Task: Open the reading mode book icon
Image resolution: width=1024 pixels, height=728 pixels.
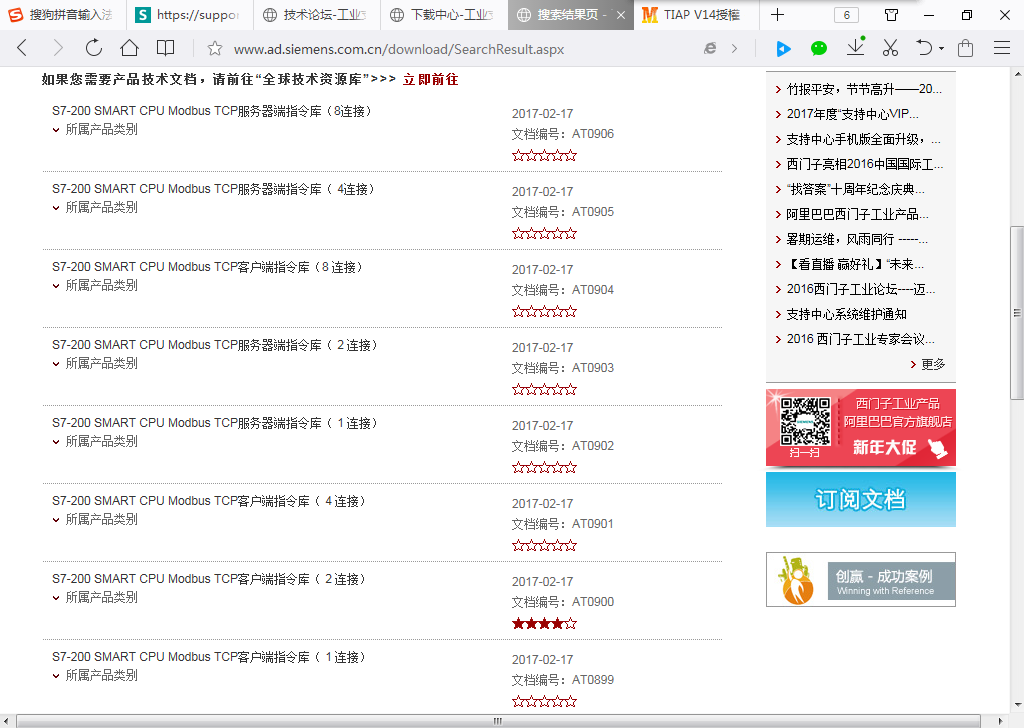Action: point(166,48)
